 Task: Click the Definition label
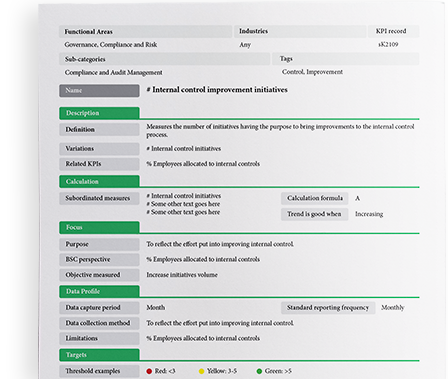pos(99,129)
